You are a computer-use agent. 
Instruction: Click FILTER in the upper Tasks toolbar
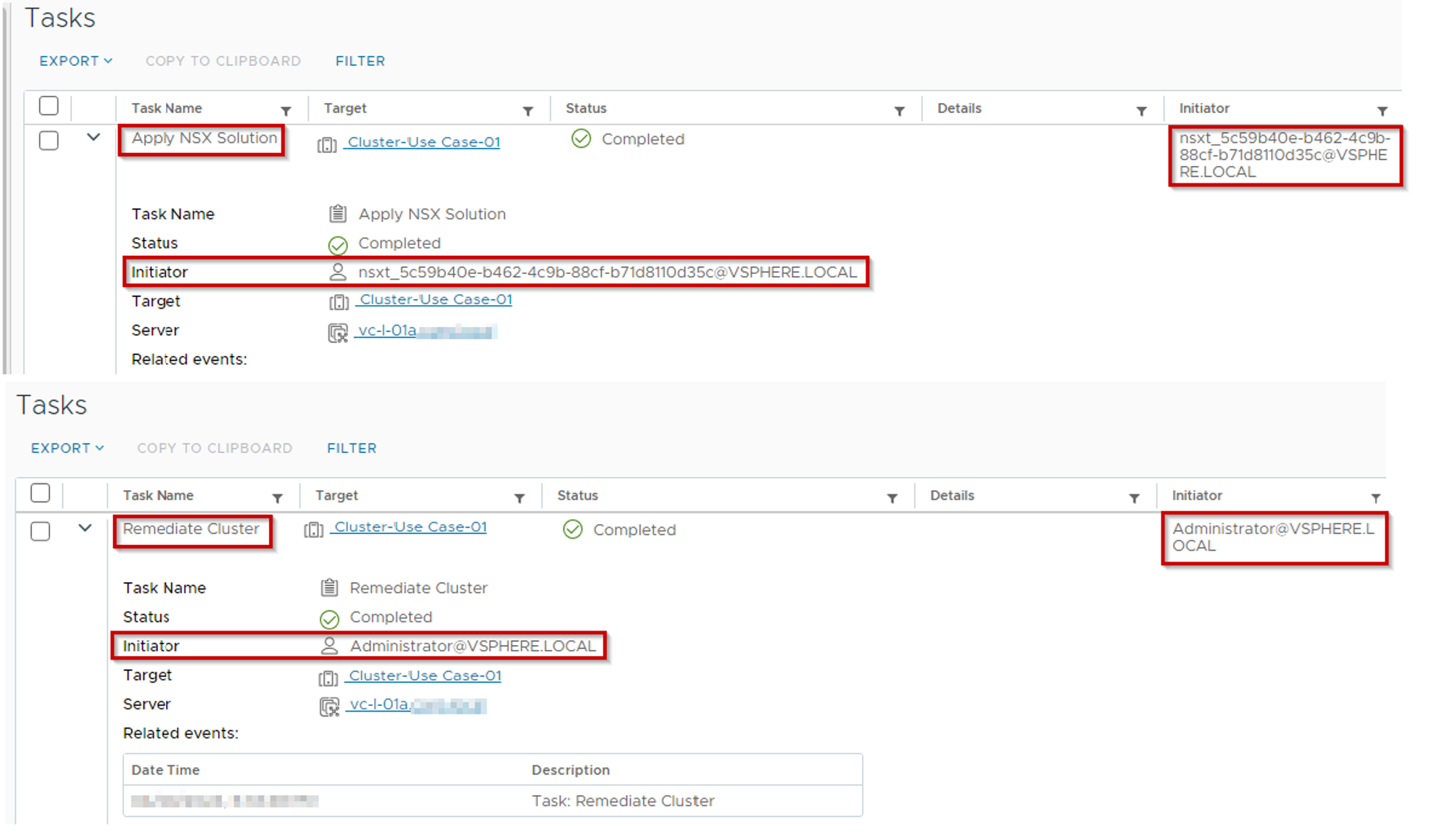pyautogui.click(x=360, y=61)
